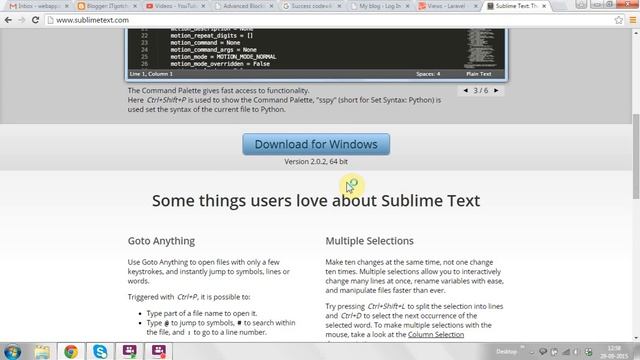Click the 'Spaces: 4' status bar entry
The image size is (640, 360).
point(428,74)
